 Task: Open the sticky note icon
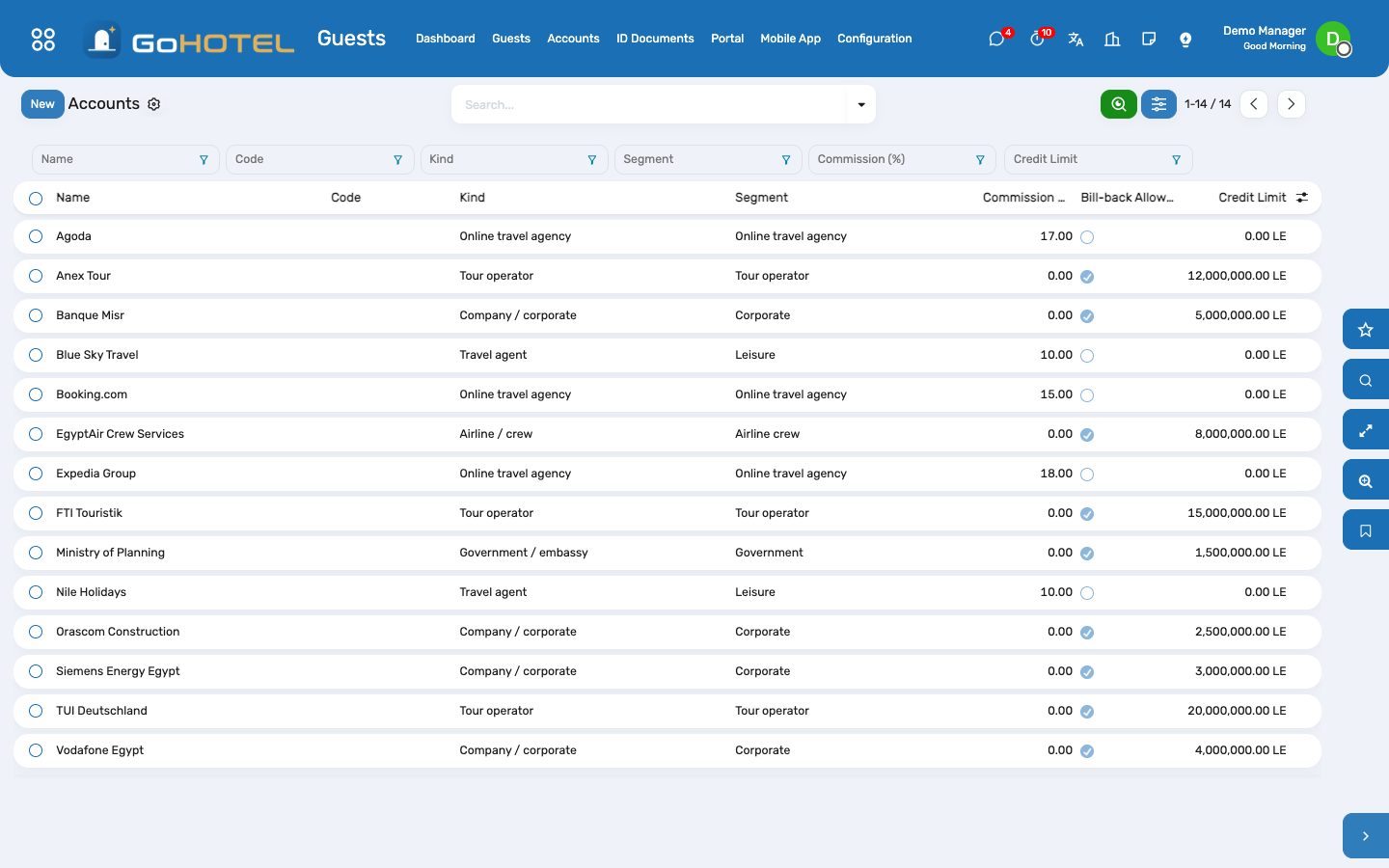pos(1149,40)
